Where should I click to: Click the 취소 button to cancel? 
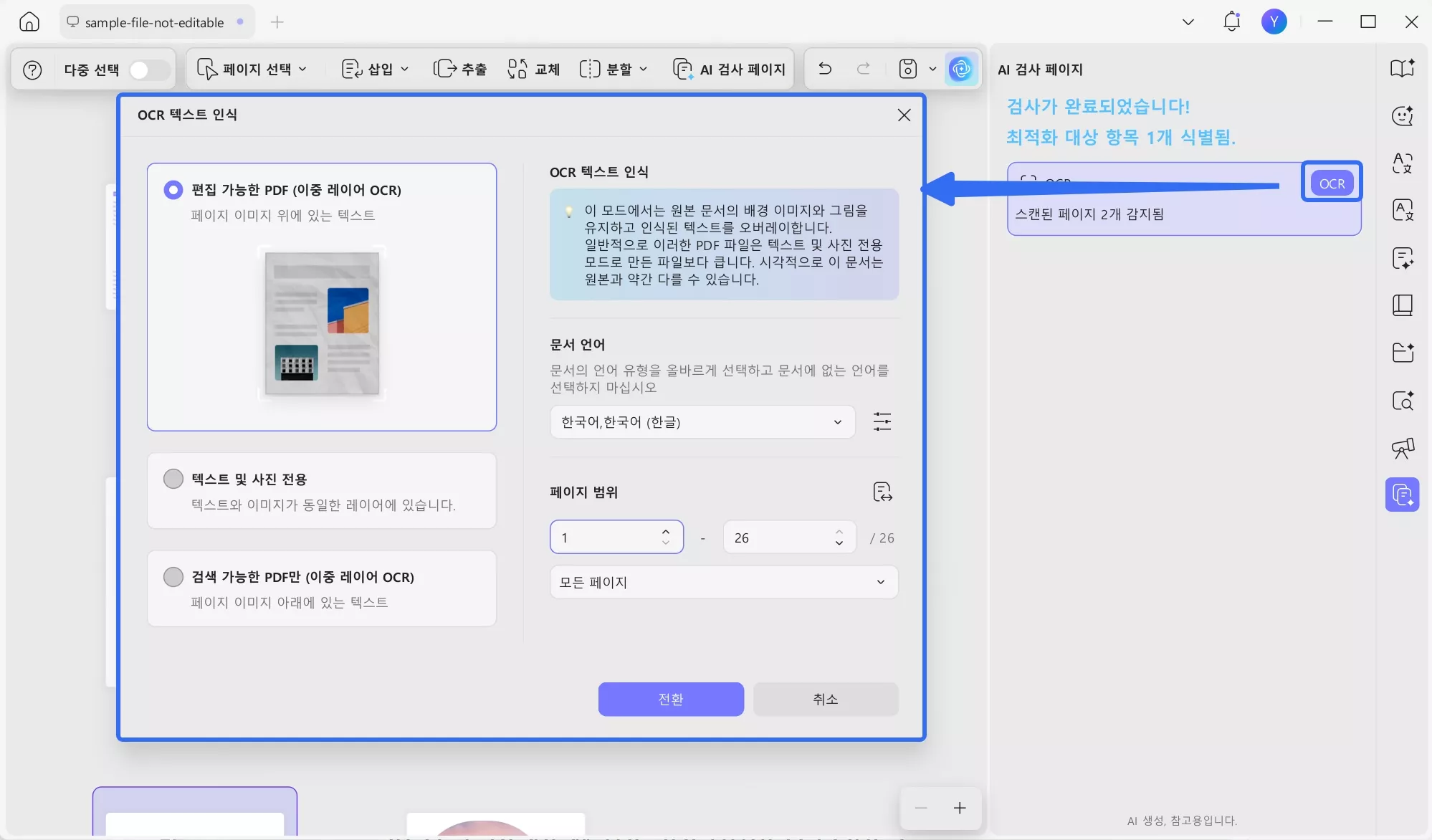click(825, 699)
